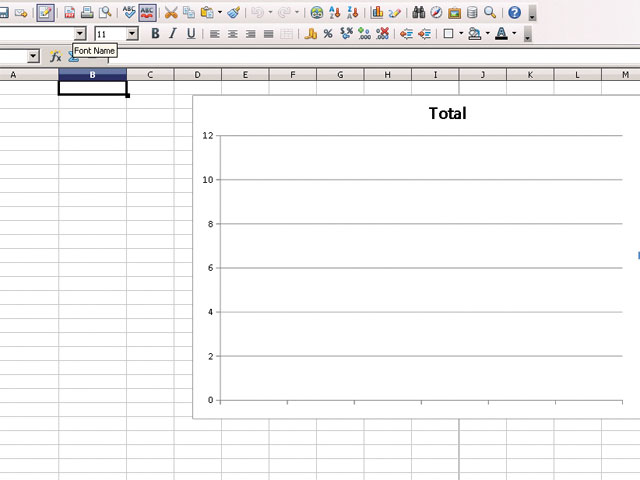Sort descending Z to A
The height and width of the screenshot is (480, 640).
352,13
